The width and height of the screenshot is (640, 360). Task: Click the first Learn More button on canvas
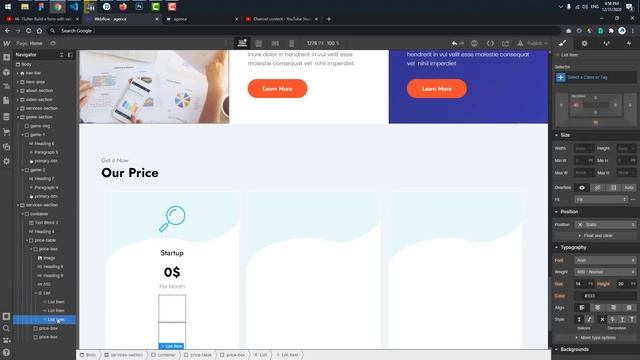point(277,89)
